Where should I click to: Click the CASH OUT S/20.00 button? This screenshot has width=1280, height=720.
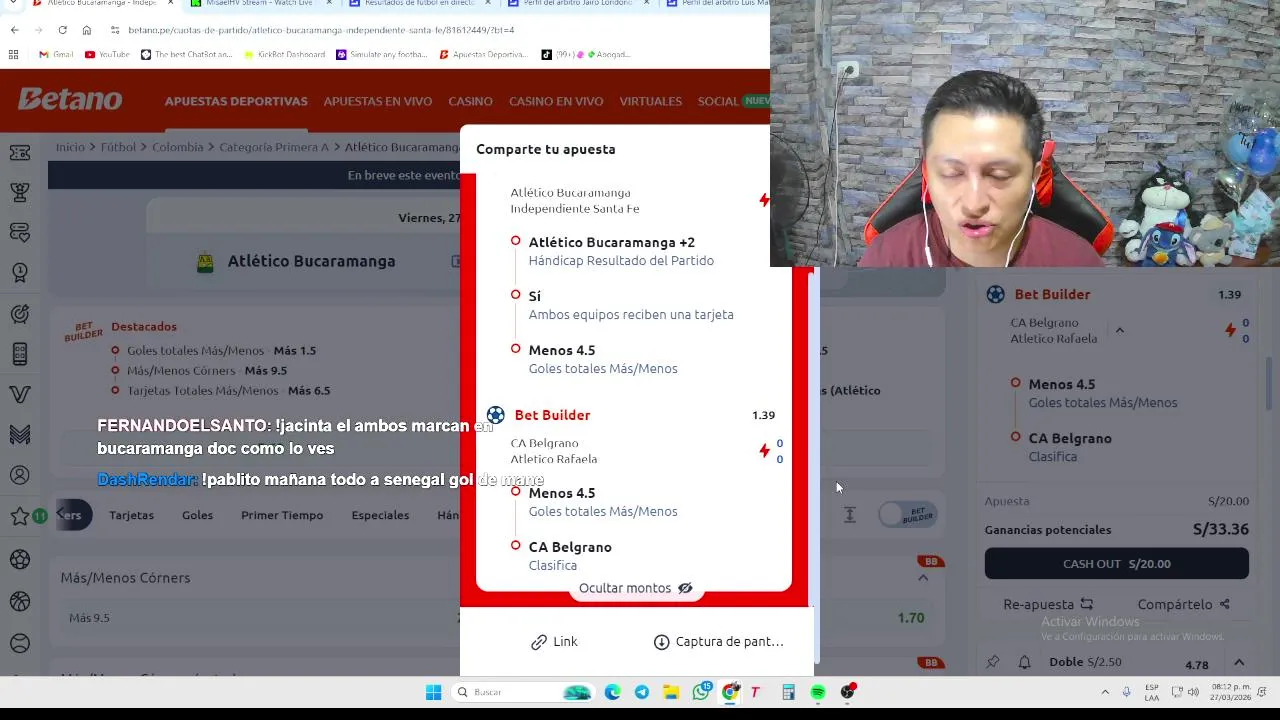click(1116, 564)
